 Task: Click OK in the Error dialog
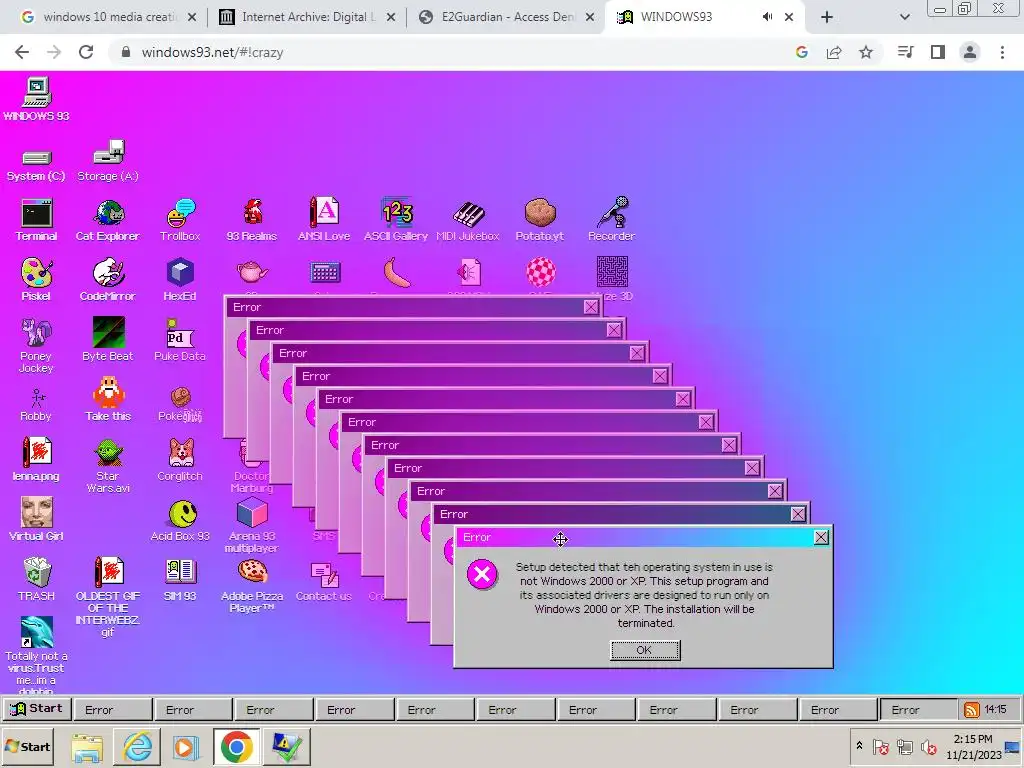(x=645, y=650)
